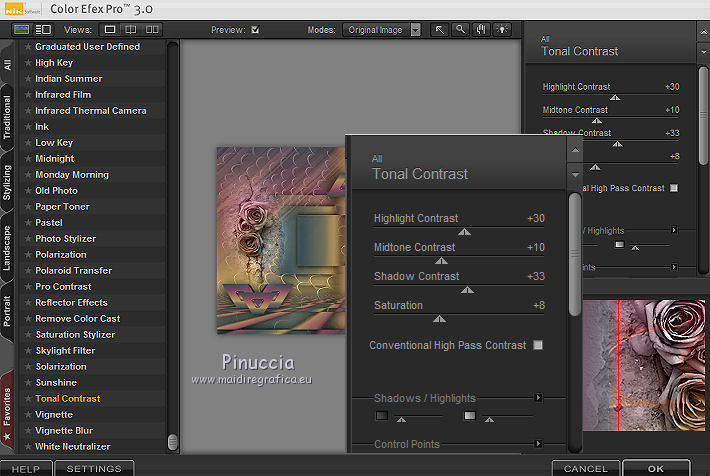Viewport: 710px width, 476px height.
Task: Click the top-right down arrow in background panel
Action: coord(703,52)
